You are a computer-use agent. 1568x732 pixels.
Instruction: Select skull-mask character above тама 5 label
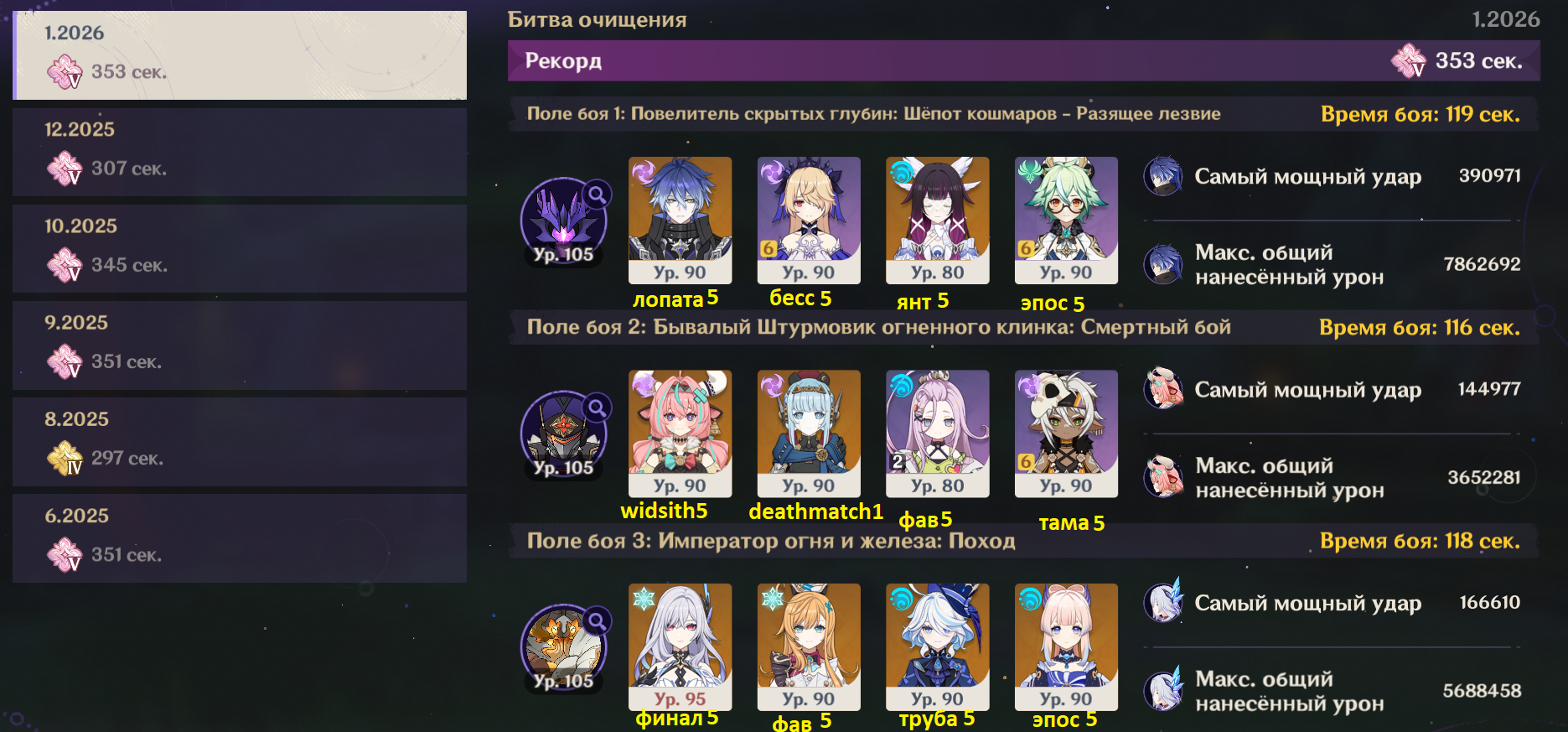tap(1066, 433)
